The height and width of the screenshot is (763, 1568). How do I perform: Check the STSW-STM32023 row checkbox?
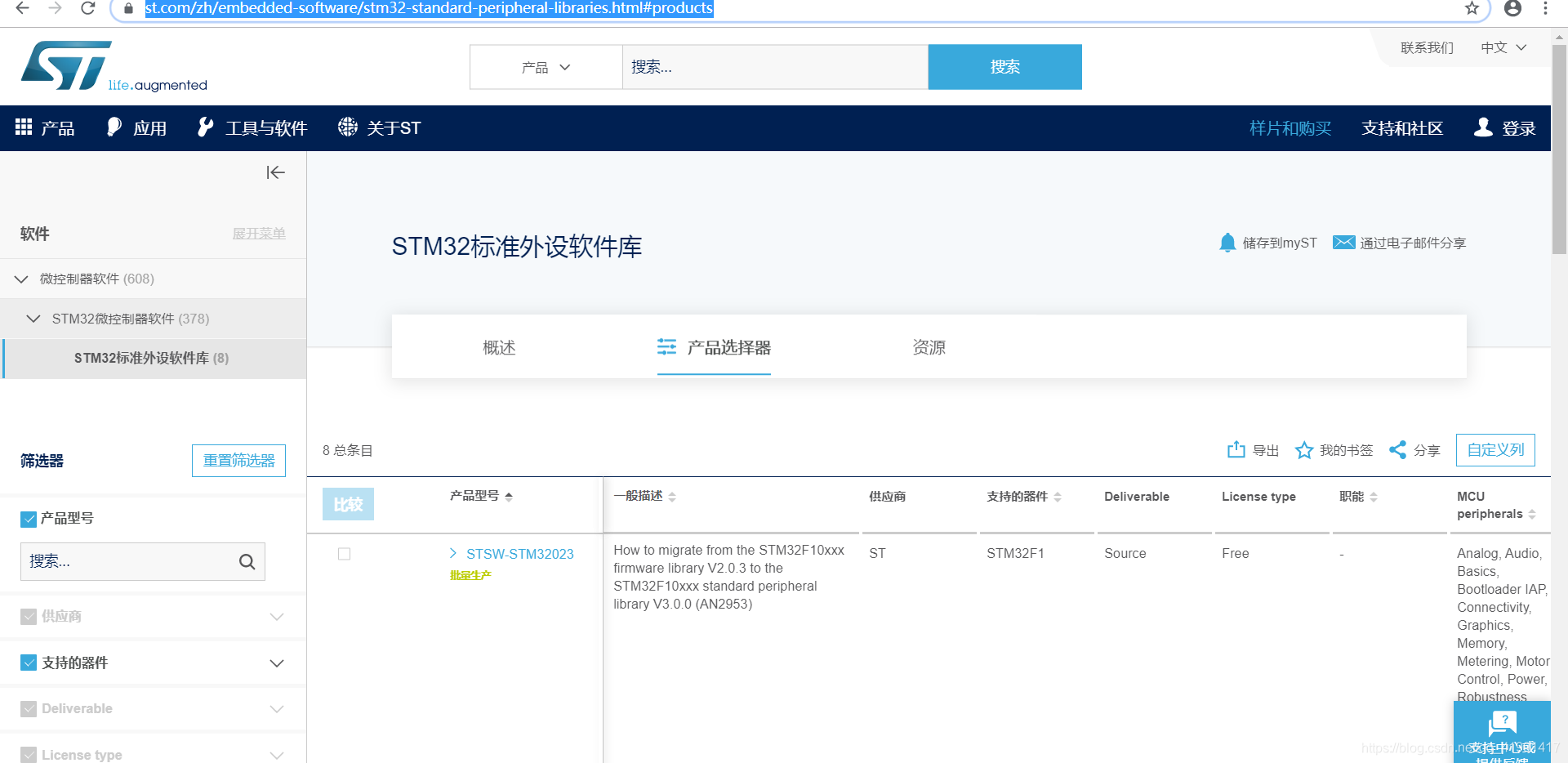pyautogui.click(x=345, y=554)
